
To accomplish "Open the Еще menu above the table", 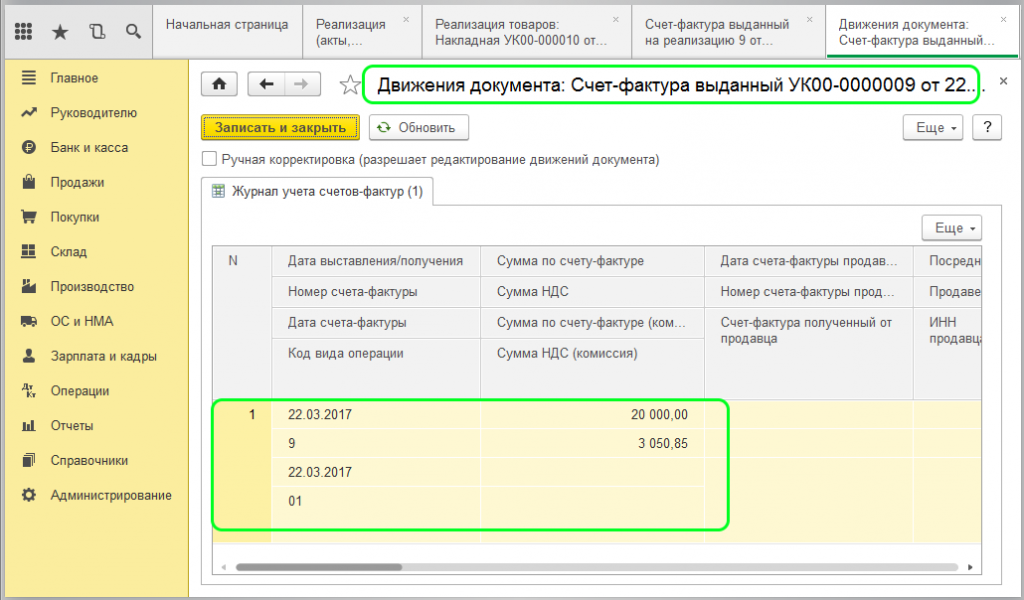I will (951, 227).
